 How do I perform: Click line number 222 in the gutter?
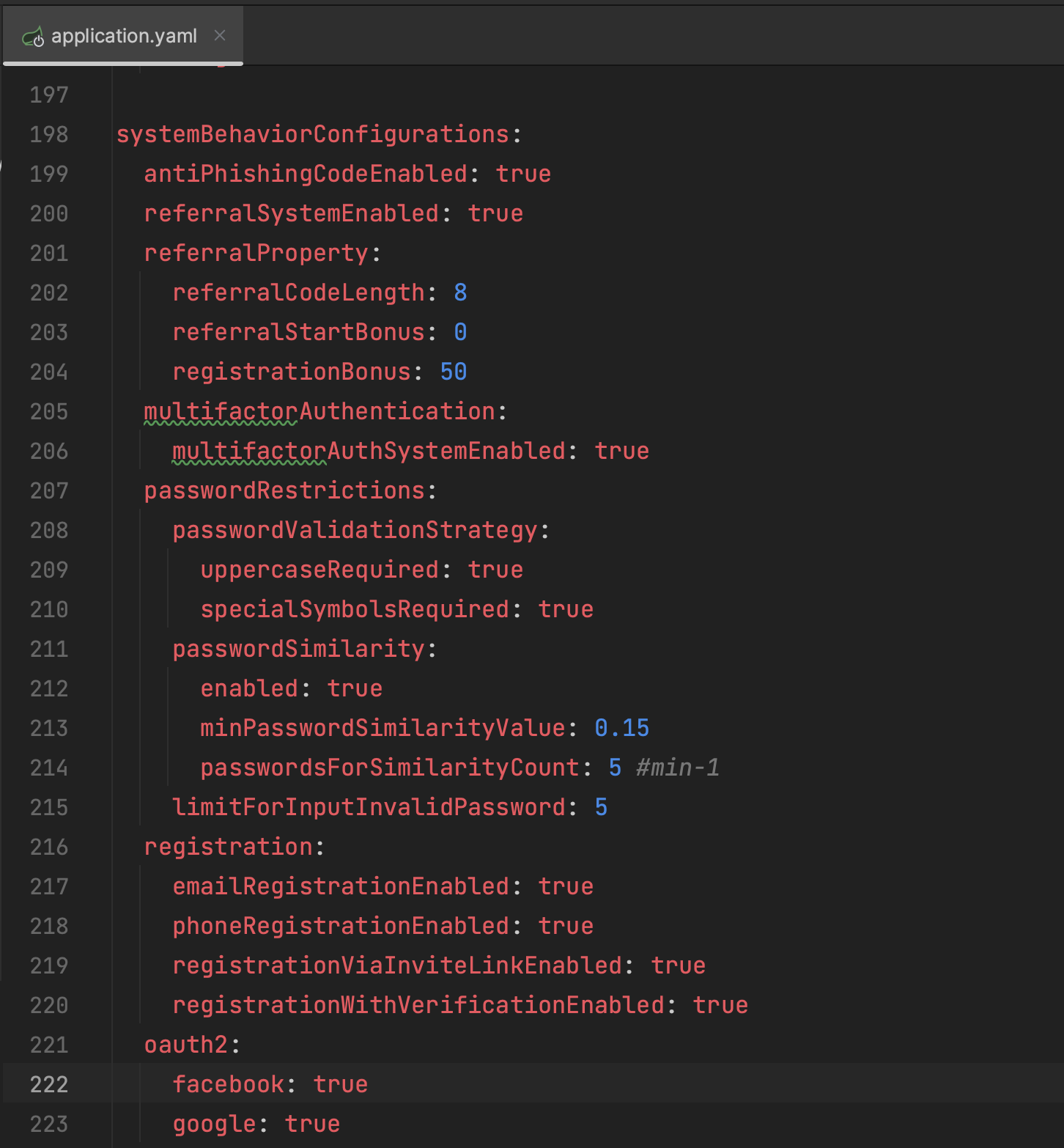(x=49, y=1084)
